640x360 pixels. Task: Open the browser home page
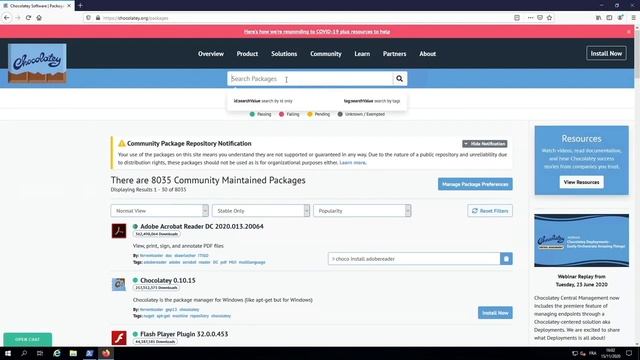pos(39,18)
